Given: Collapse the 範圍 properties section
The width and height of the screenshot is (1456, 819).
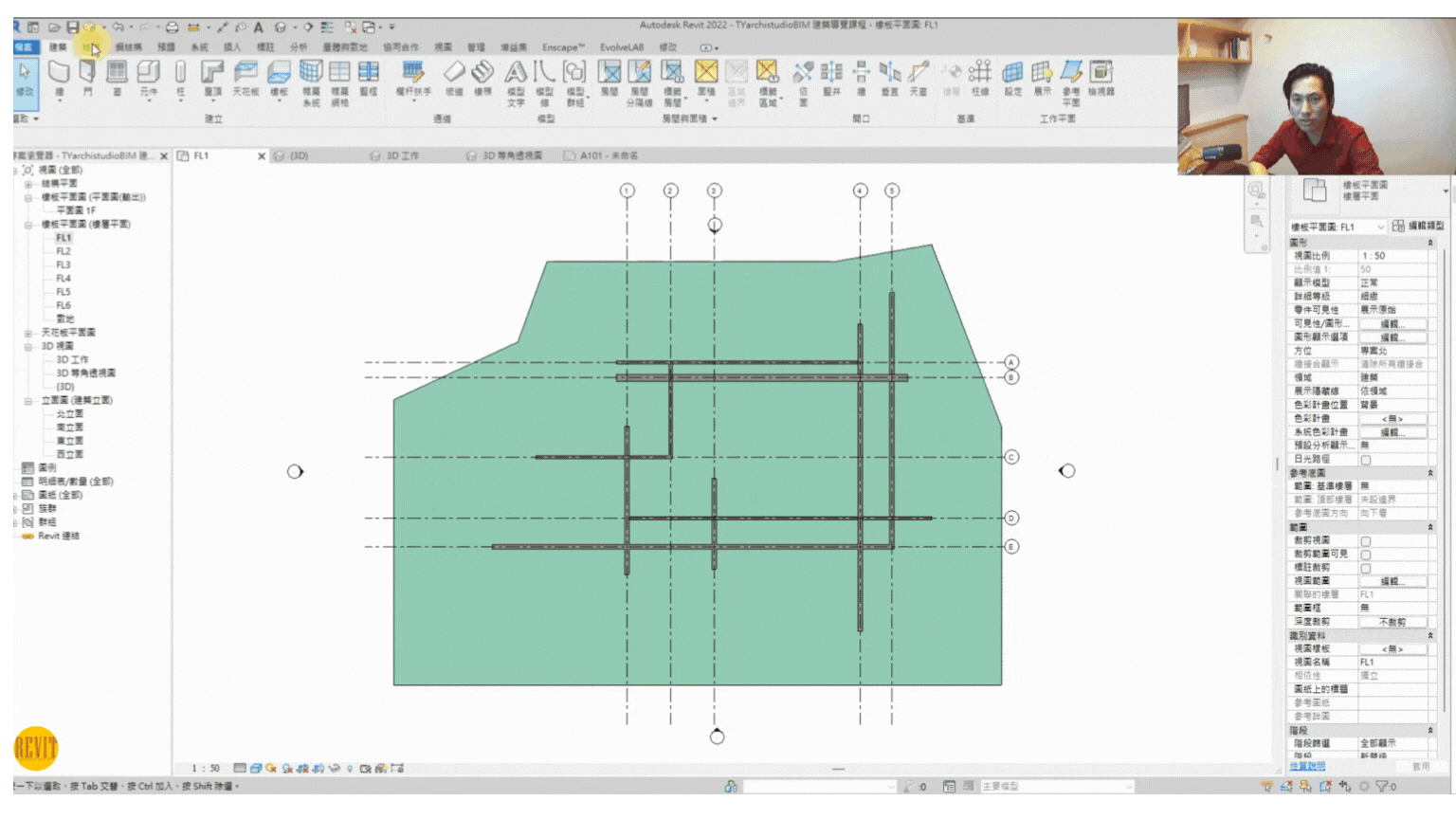Looking at the screenshot, I should click(1430, 527).
